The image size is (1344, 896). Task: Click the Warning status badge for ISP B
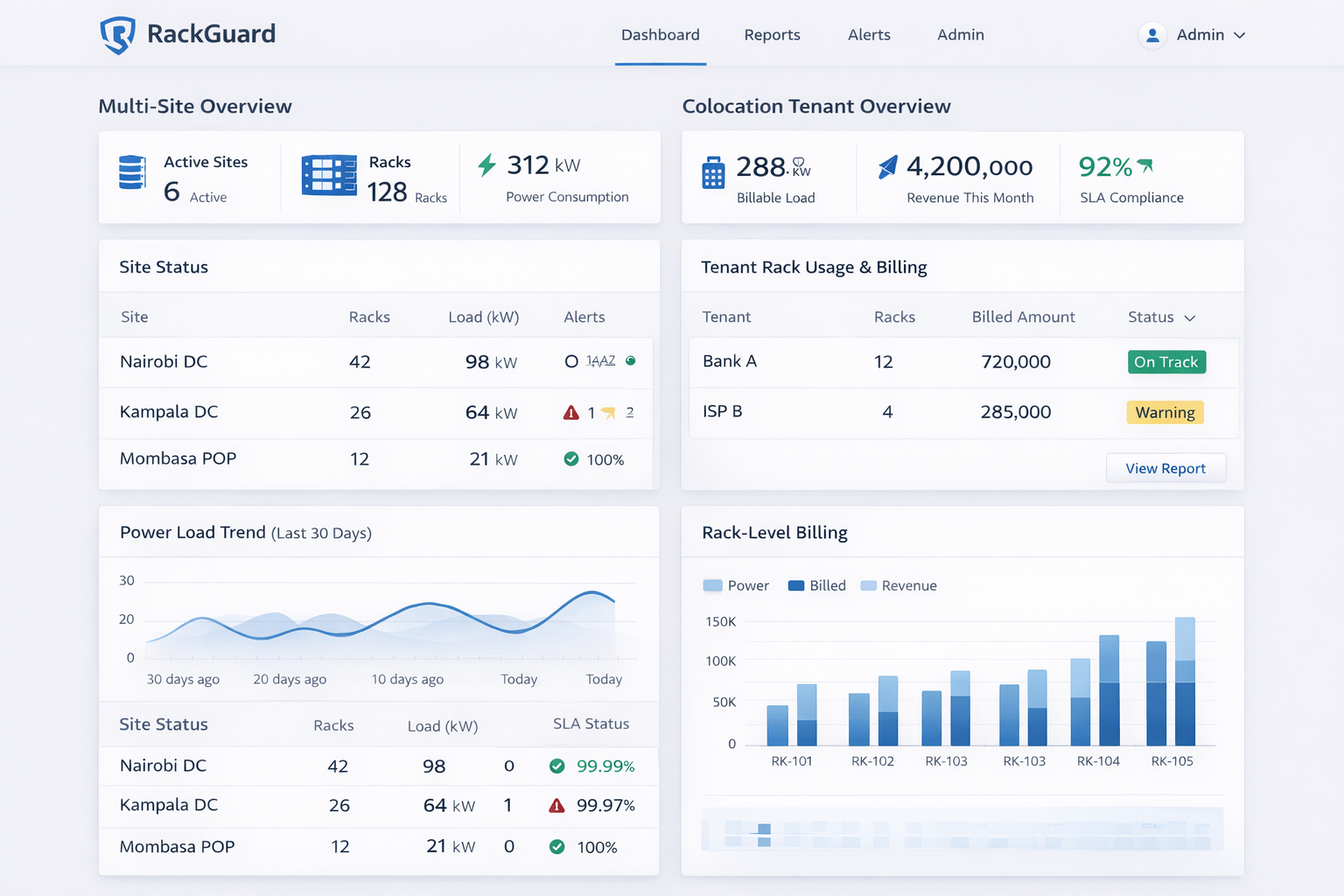point(1165,412)
